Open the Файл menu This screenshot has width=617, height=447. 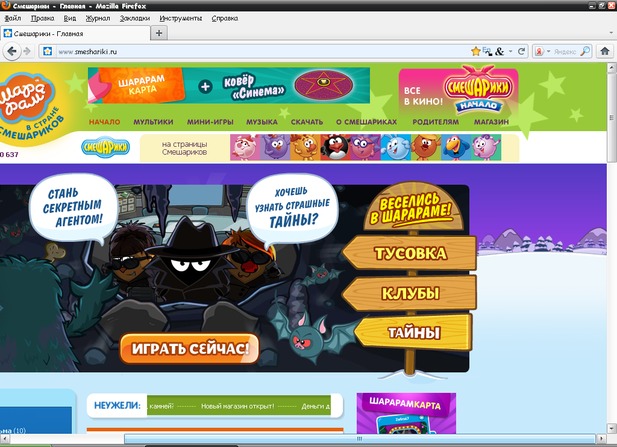point(13,18)
